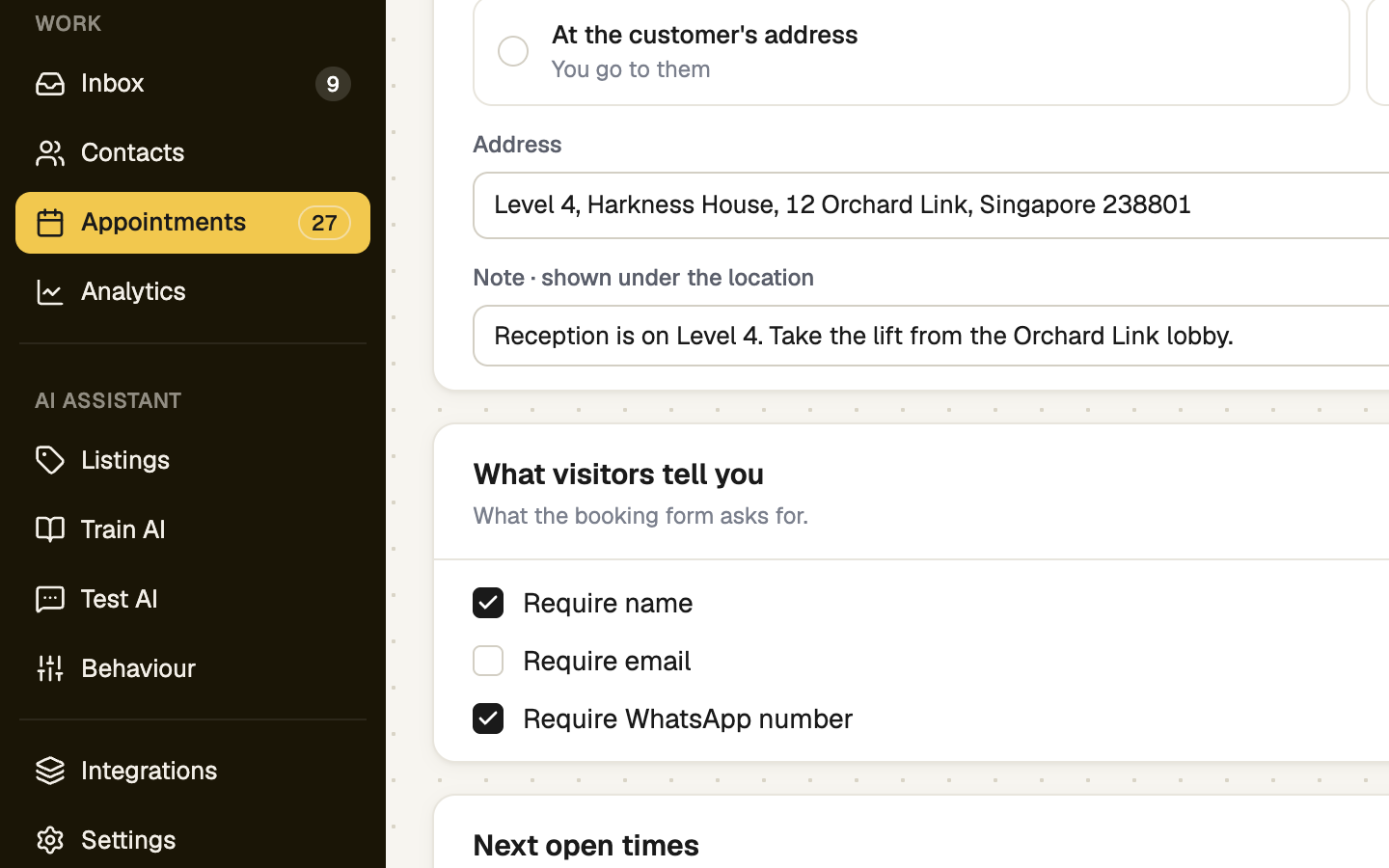Open the Analytics page
This screenshot has width=1389, height=868.
pos(193,292)
